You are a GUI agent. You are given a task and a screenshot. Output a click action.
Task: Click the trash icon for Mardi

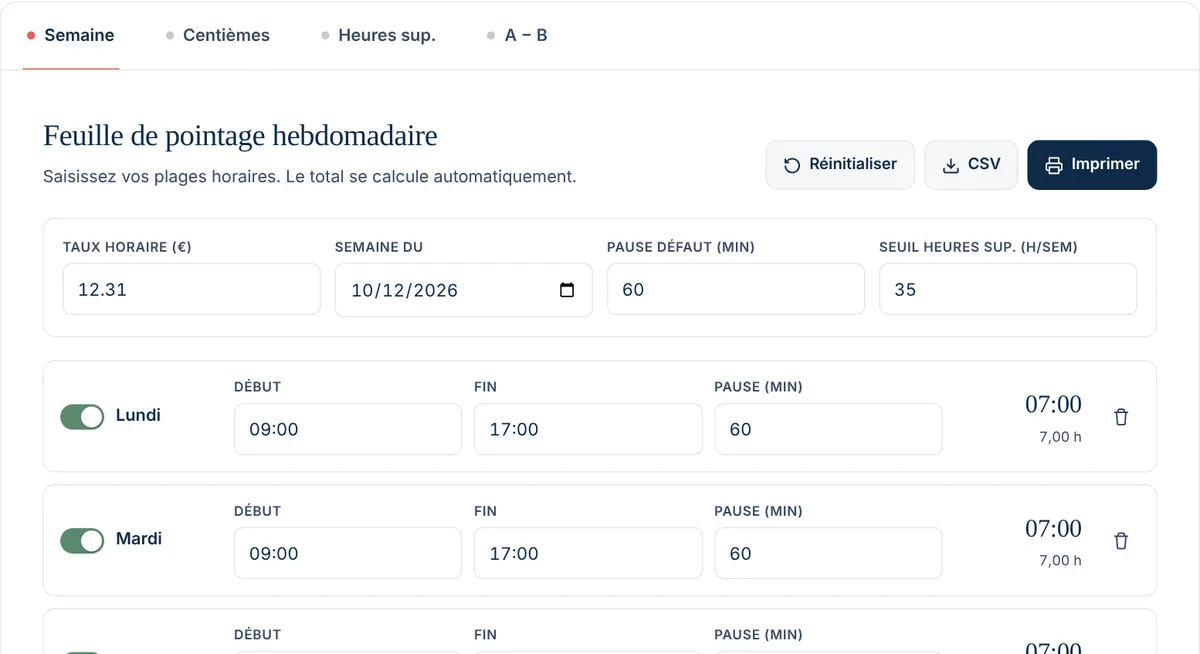pyautogui.click(x=1121, y=541)
